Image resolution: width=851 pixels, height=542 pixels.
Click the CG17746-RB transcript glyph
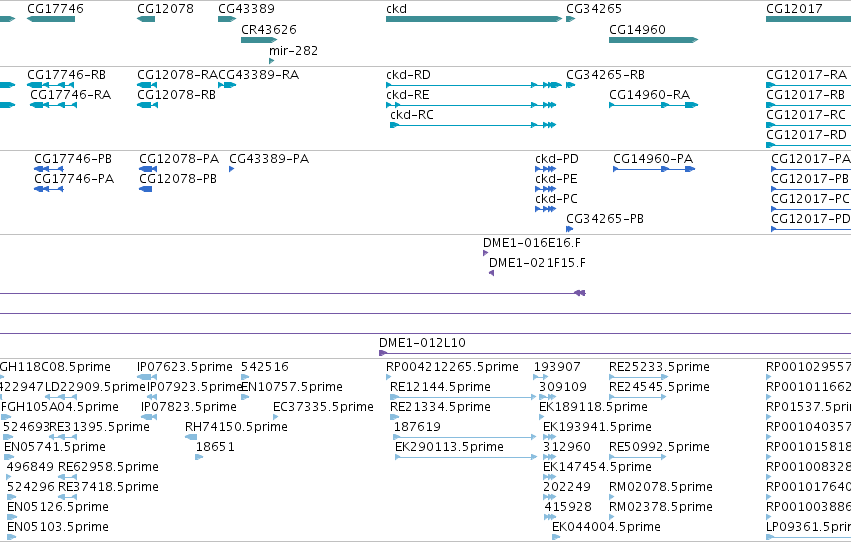(x=50, y=85)
